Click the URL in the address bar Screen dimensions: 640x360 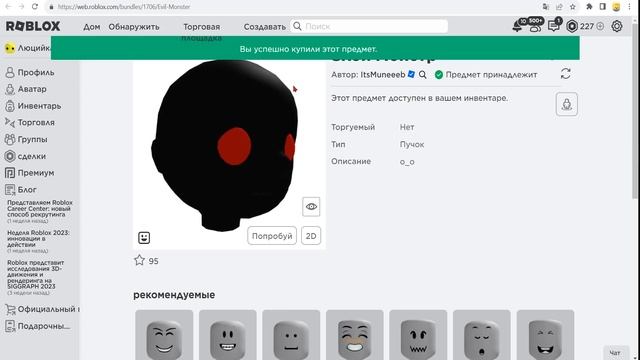click(x=124, y=7)
